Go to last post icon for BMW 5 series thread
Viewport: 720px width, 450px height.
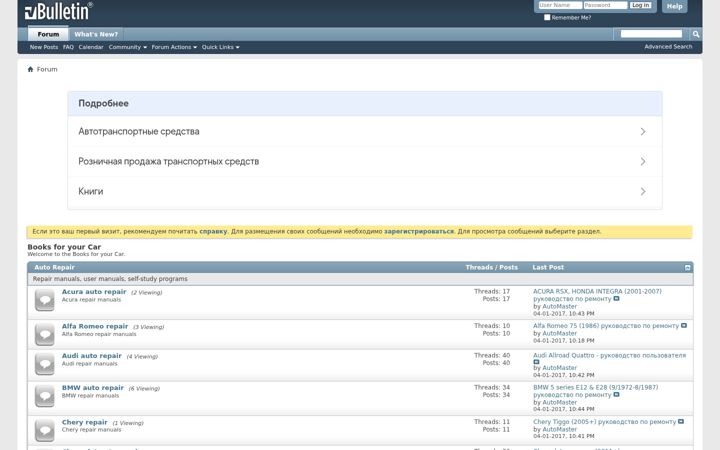[x=616, y=394]
